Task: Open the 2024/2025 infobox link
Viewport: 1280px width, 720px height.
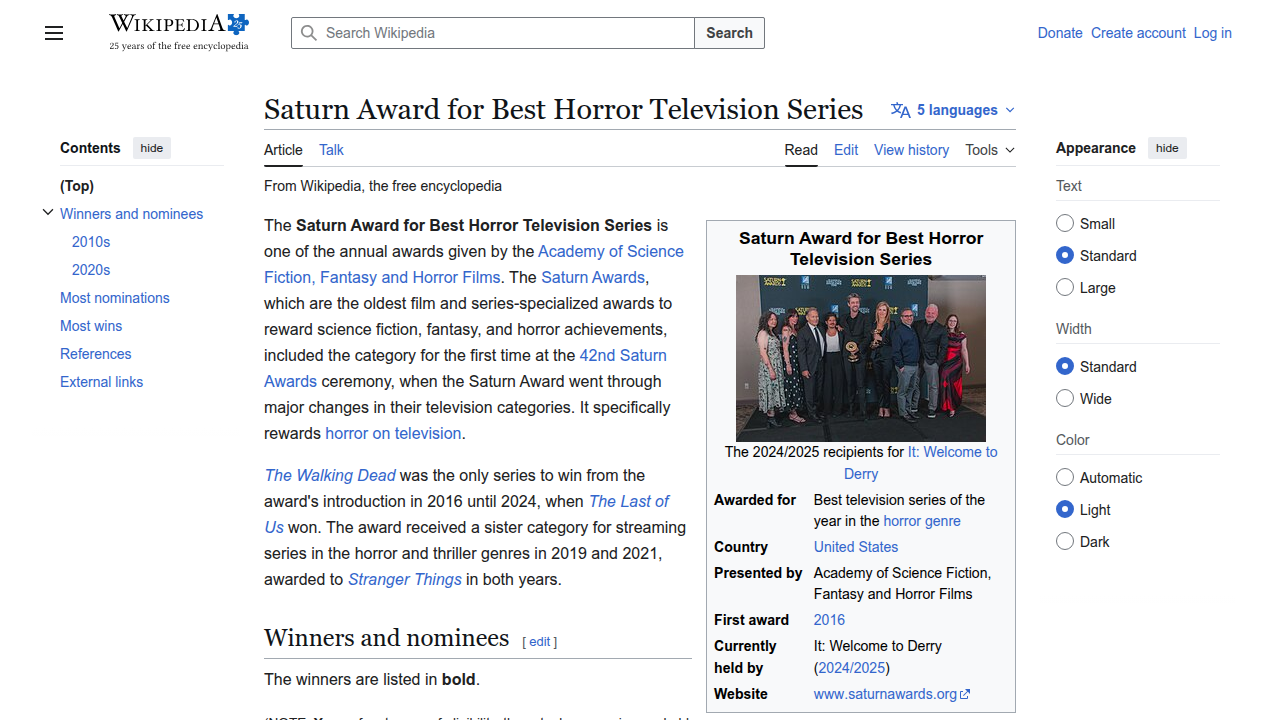Action: coord(852,668)
